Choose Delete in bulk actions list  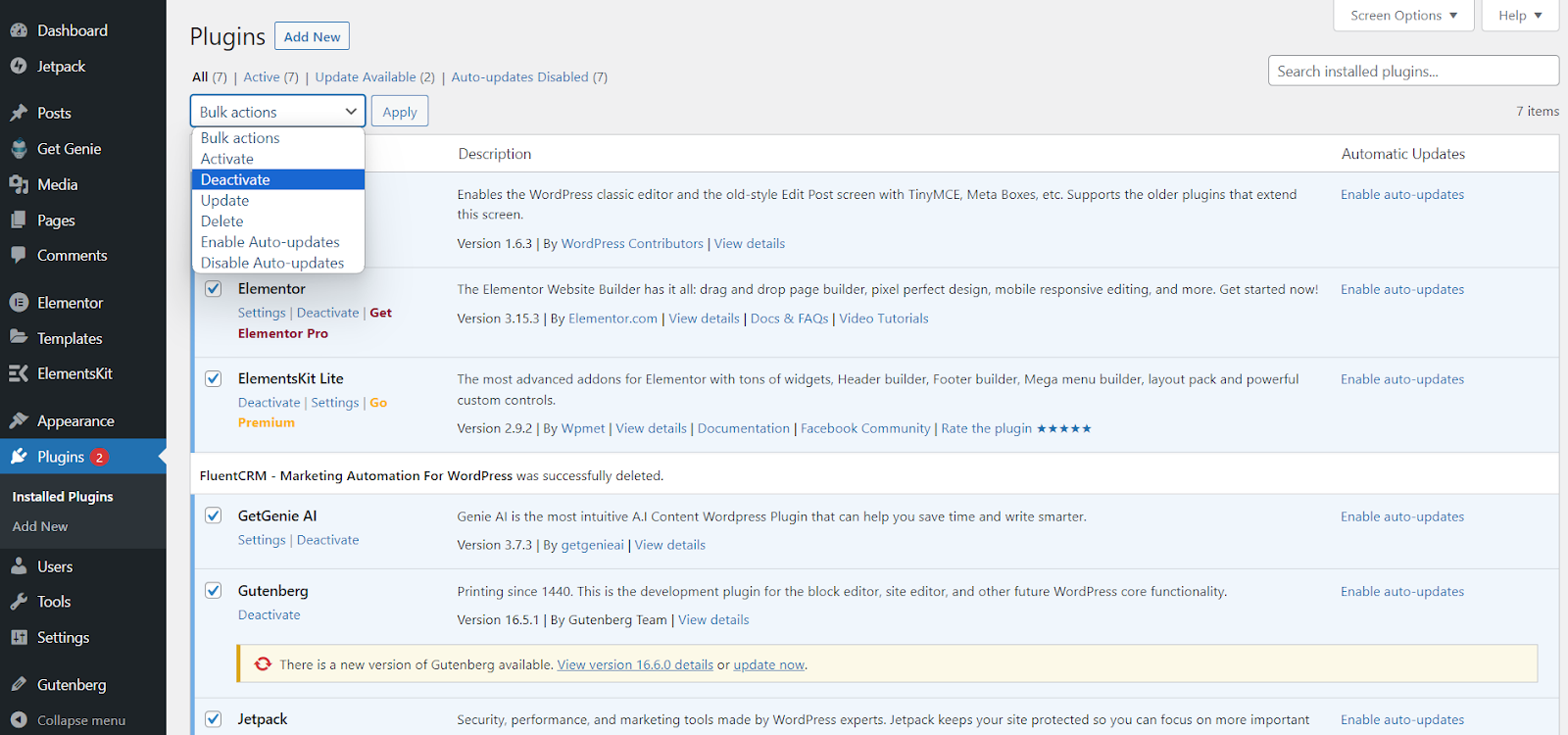[277, 221]
